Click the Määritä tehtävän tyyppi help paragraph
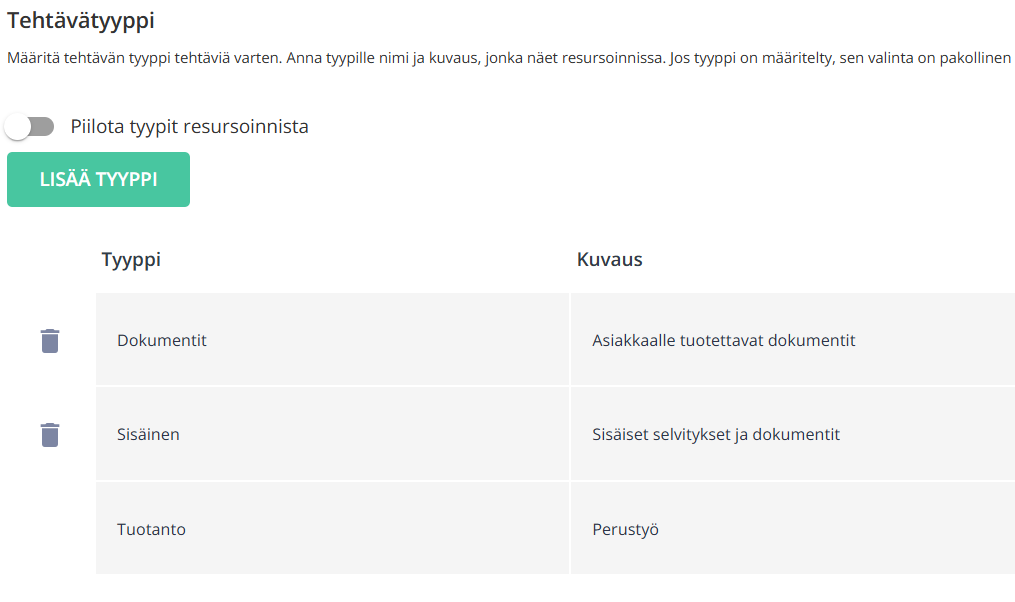Viewport: 1015px width, 602px height. [509, 58]
